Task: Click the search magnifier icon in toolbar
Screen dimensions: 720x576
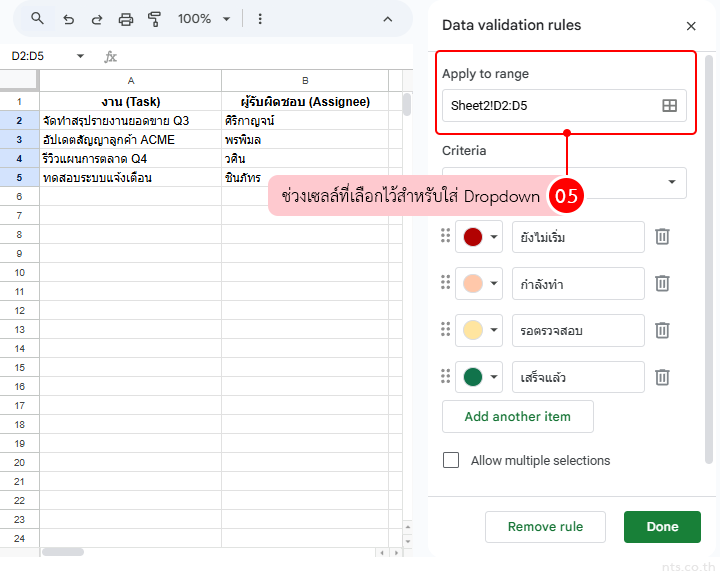Action: (x=37, y=19)
